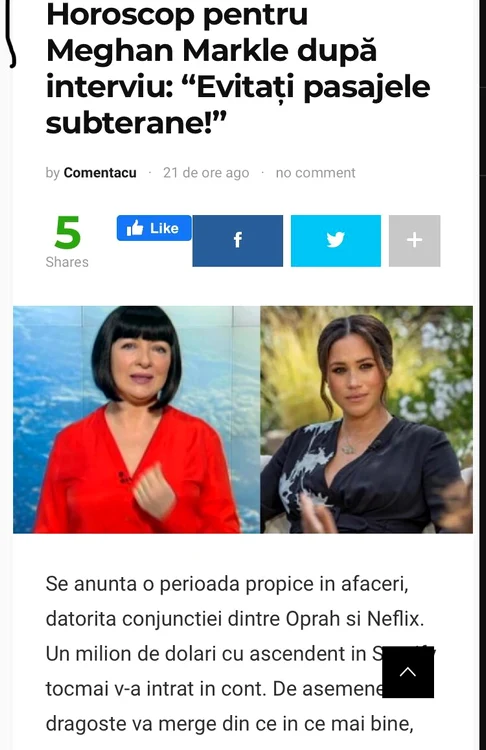
Task: Like the article with Facebook Like
Action: [x=154, y=228]
